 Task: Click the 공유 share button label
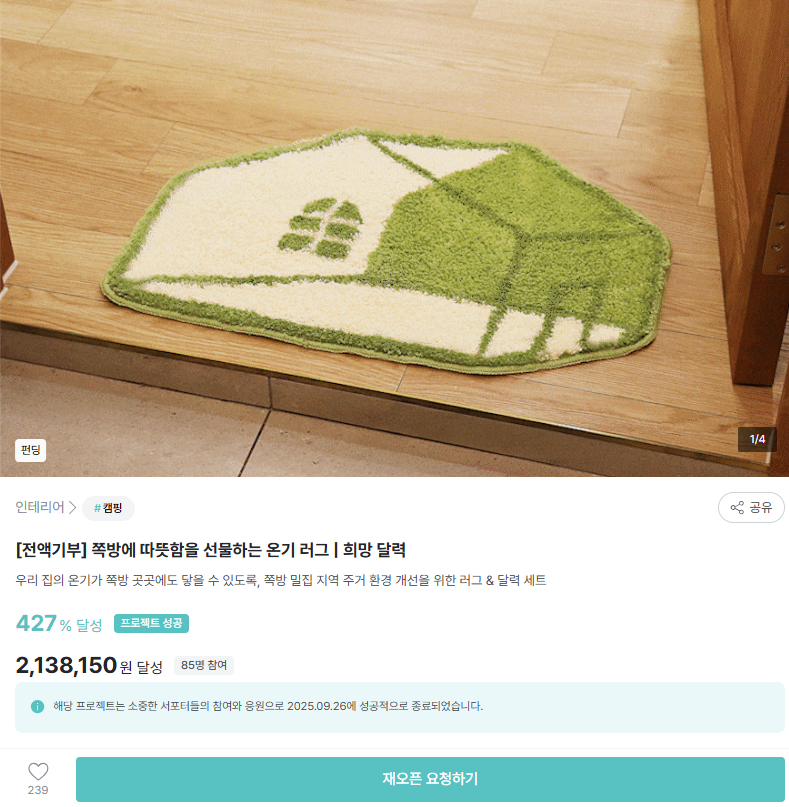(761, 507)
